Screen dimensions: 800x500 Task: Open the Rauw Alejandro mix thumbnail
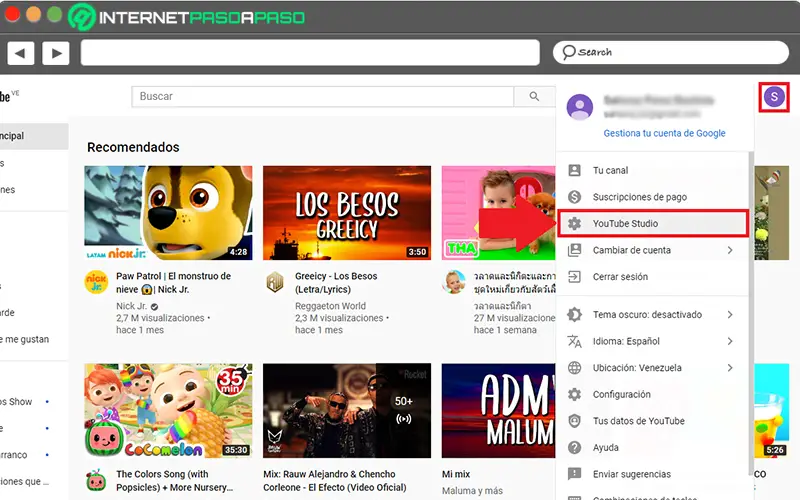(x=347, y=411)
